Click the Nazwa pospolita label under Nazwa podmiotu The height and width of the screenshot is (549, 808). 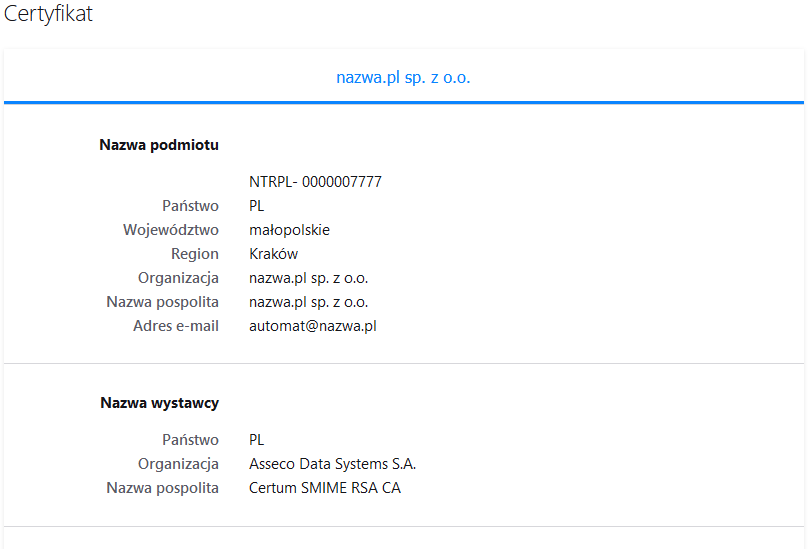tap(162, 302)
